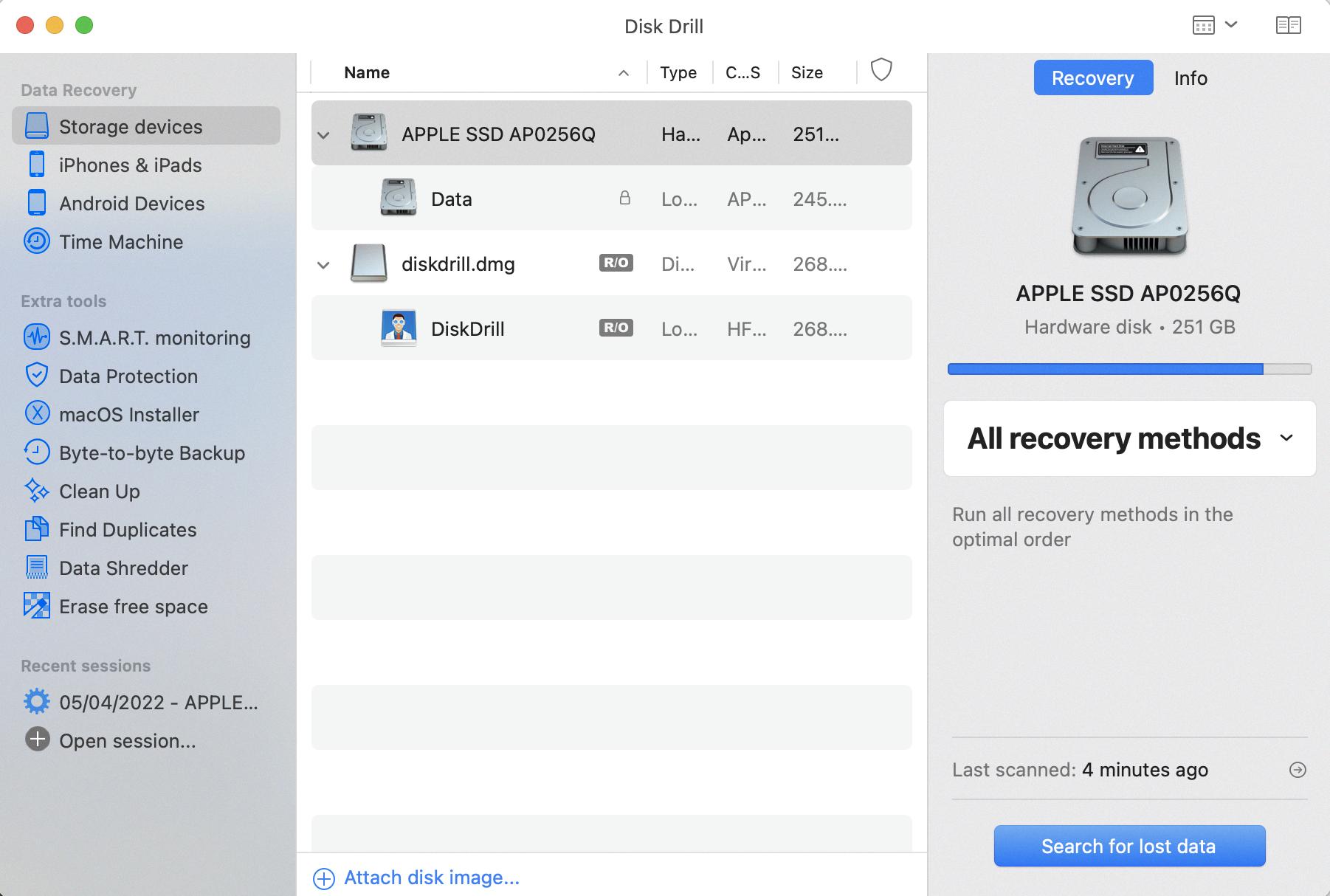The width and height of the screenshot is (1330, 896).
Task: Sort by the Type column header
Action: 678,72
